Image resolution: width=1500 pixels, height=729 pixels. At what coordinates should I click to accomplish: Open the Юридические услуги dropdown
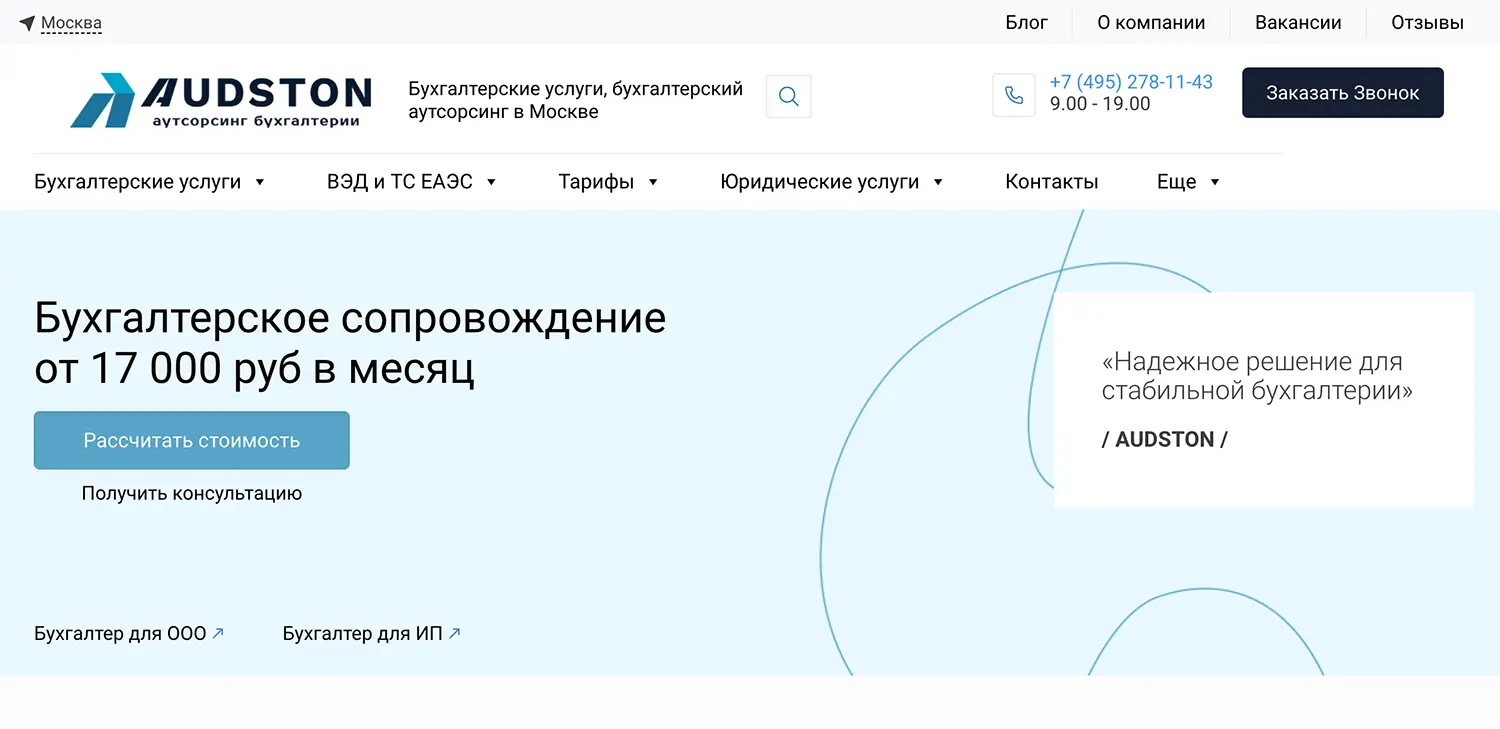831,182
